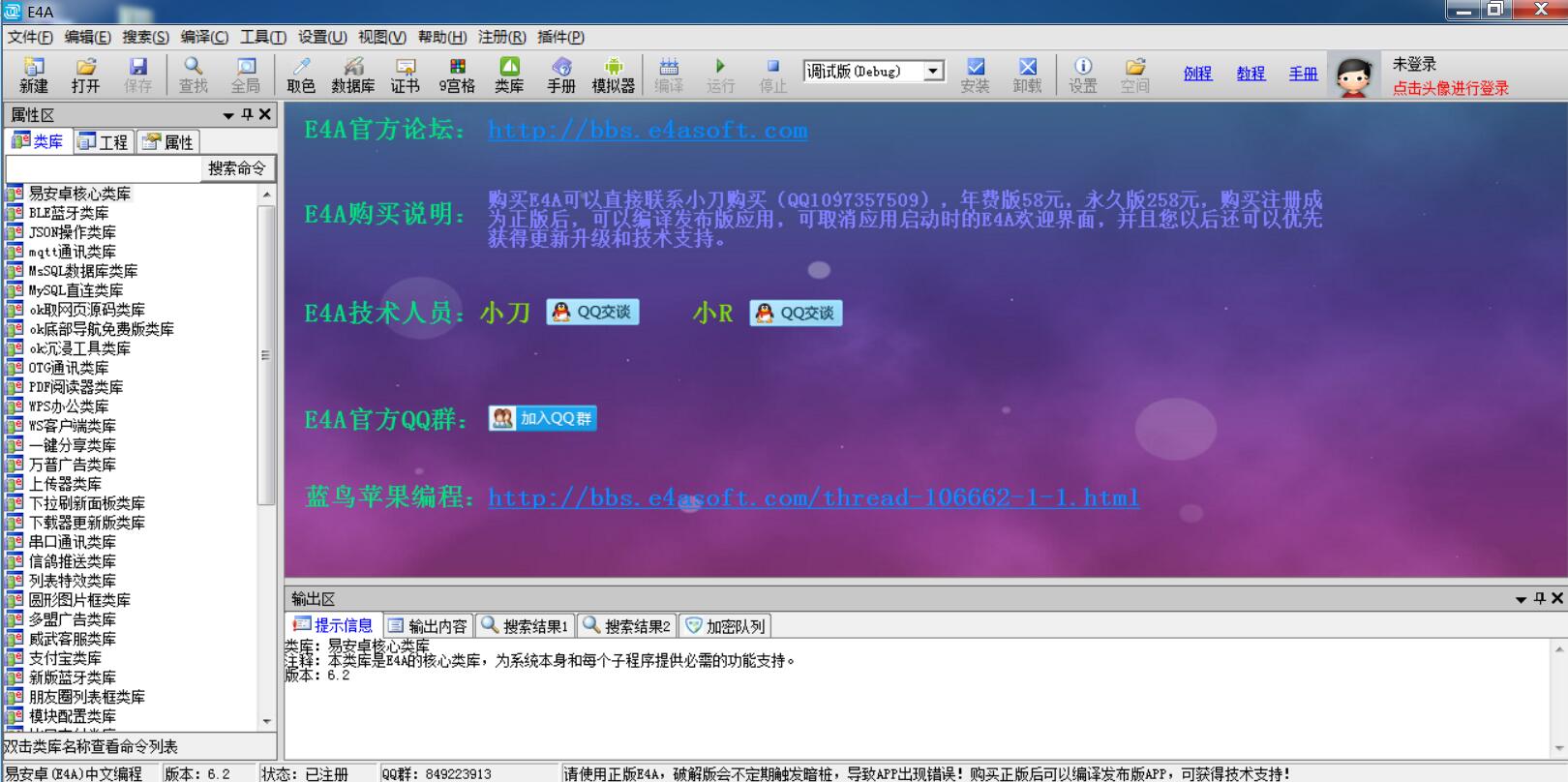Viewport: 1568px width, 782px height.
Task: Open the 设置(U) menu
Action: (322, 37)
